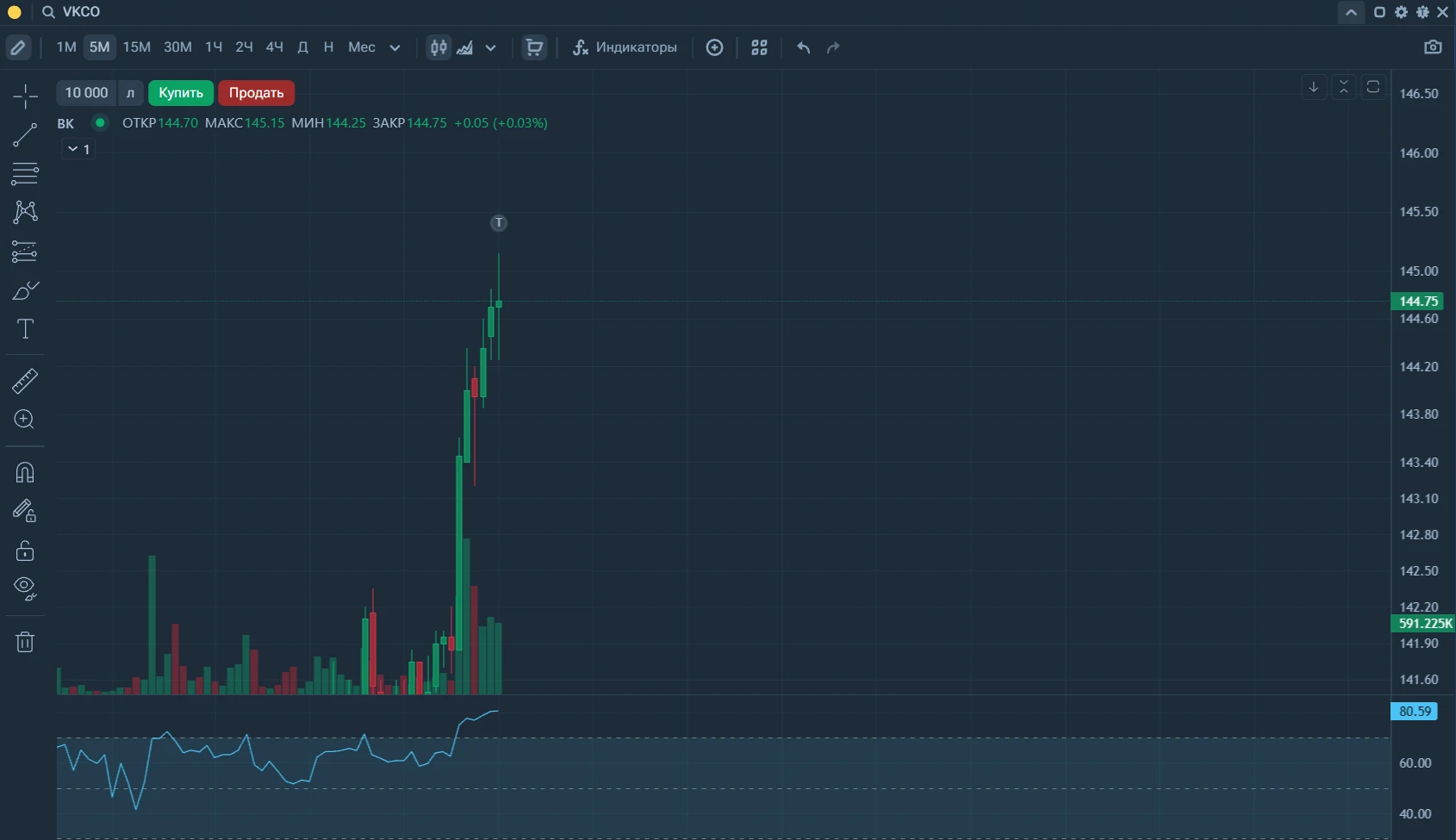Switch to daily Д timeframe
The image size is (1456, 840).
click(x=302, y=47)
